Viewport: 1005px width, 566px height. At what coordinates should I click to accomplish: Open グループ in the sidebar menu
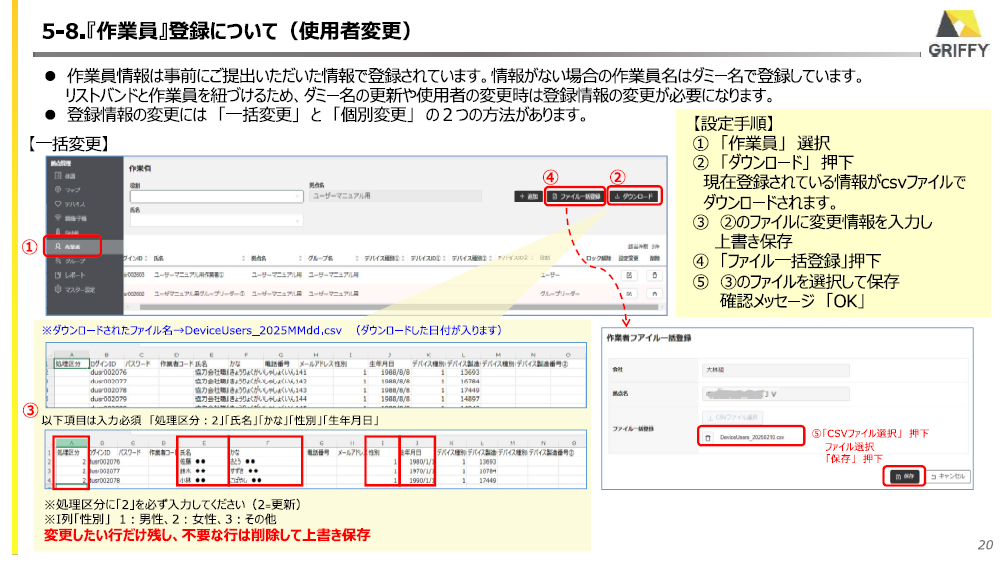pos(74,261)
